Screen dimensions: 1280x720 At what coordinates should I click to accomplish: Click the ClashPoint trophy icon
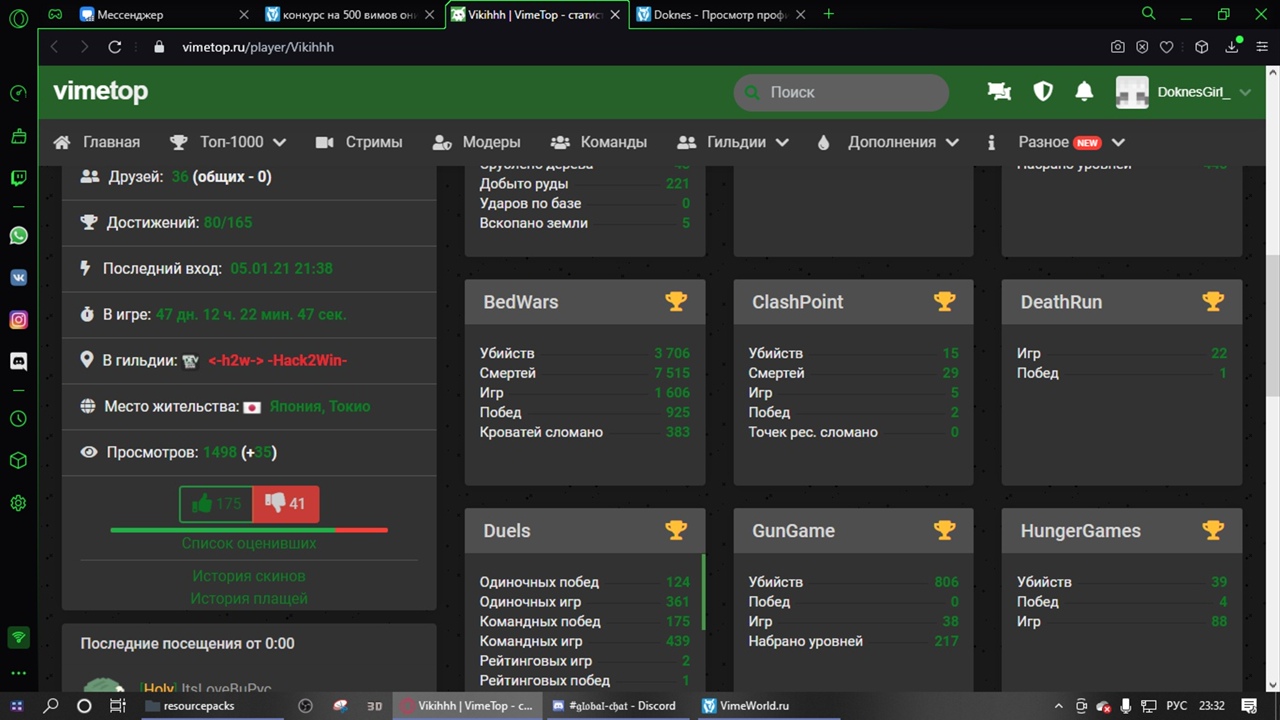pyautogui.click(x=945, y=302)
